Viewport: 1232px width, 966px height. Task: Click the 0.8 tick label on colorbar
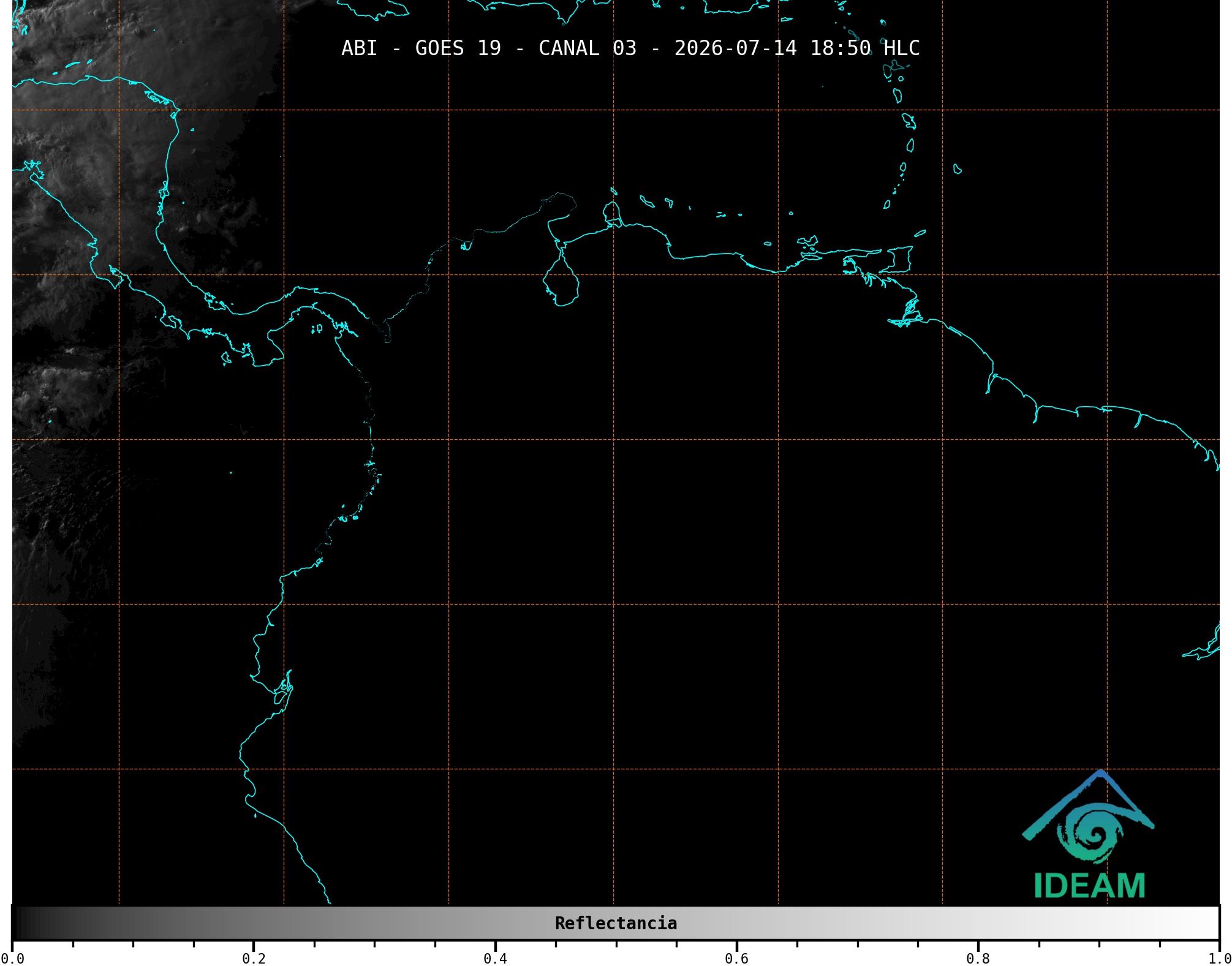click(x=978, y=959)
